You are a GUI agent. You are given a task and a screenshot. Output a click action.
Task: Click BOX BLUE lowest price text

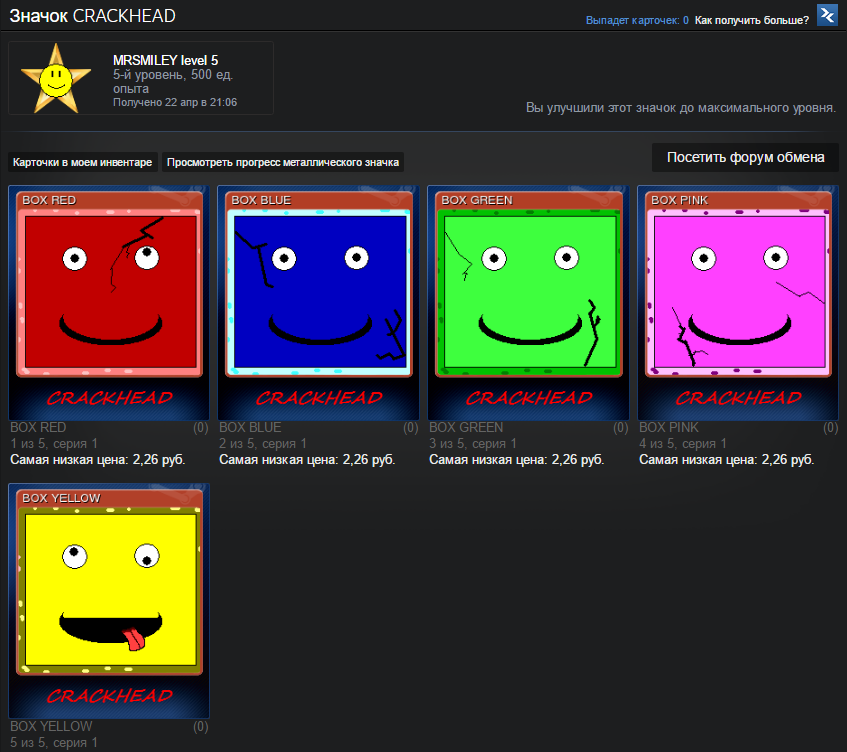[x=307, y=460]
